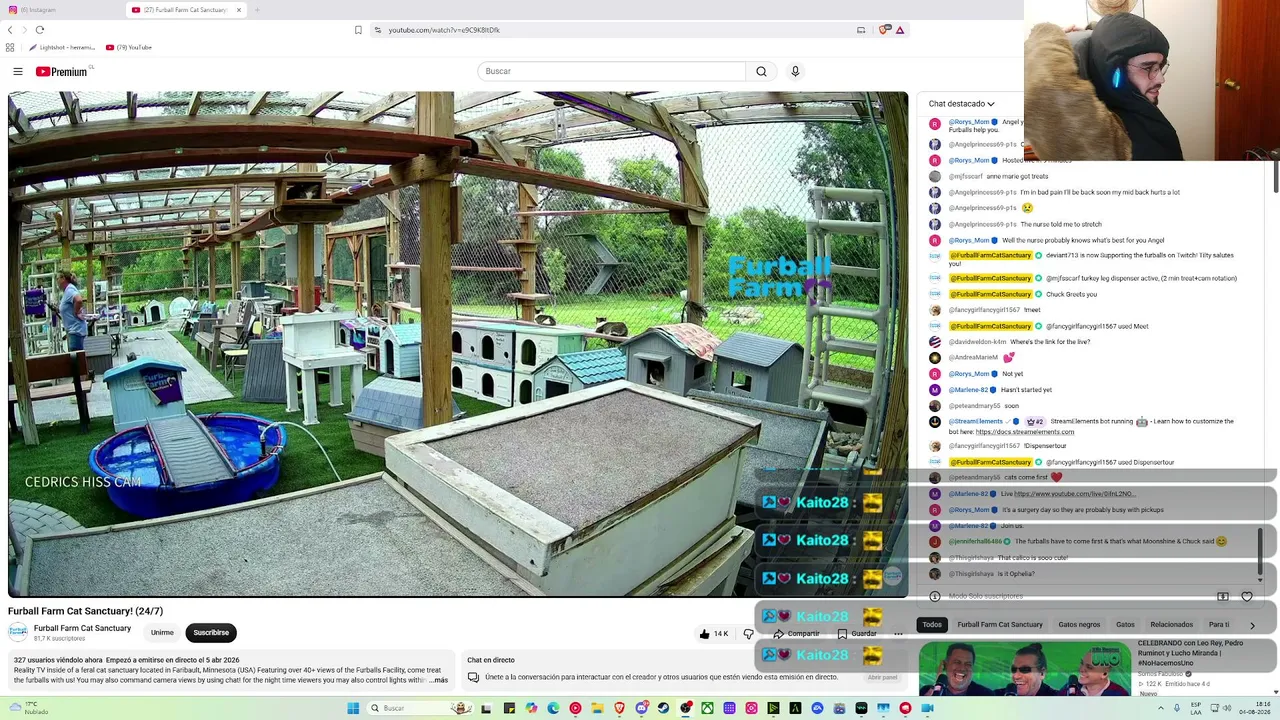Open the browser apps grid icon

[x=10, y=47]
